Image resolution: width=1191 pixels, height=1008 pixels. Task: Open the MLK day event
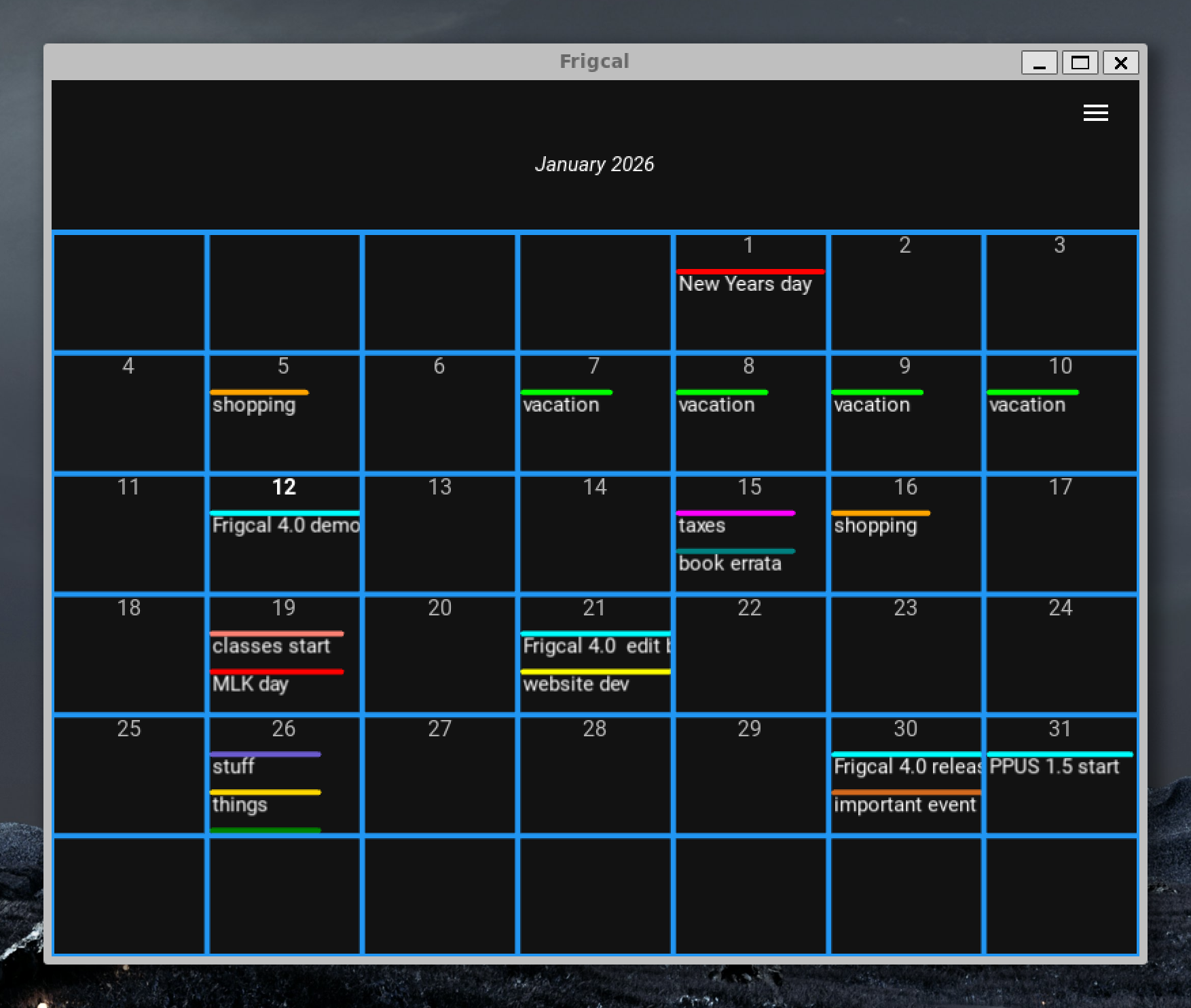[250, 684]
